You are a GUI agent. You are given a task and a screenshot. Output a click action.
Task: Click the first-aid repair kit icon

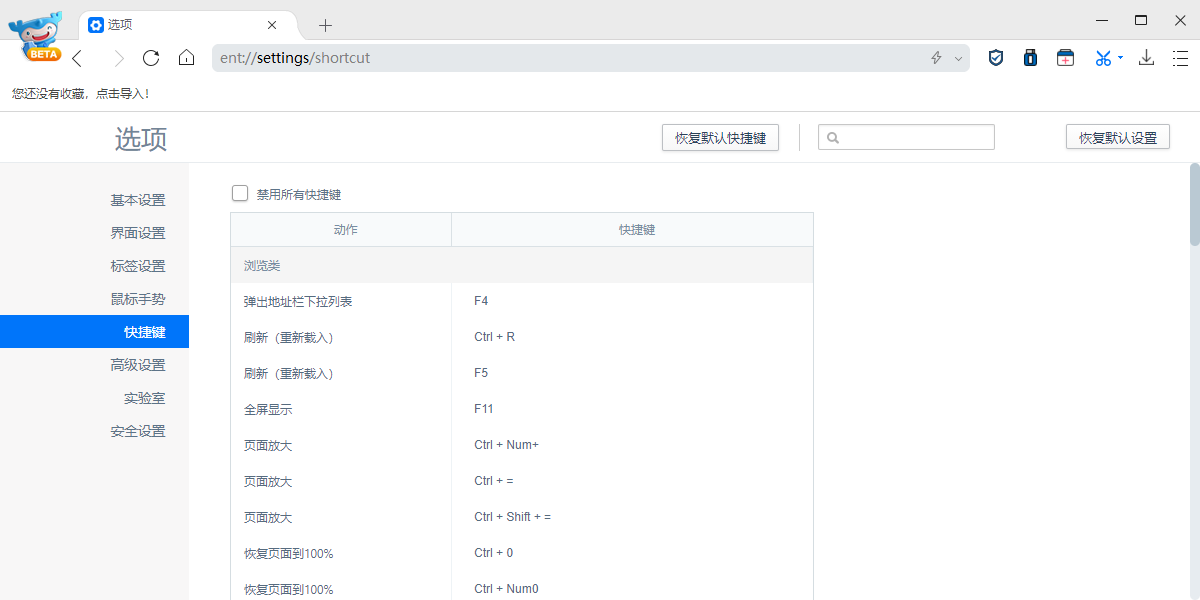pyautogui.click(x=1065, y=58)
